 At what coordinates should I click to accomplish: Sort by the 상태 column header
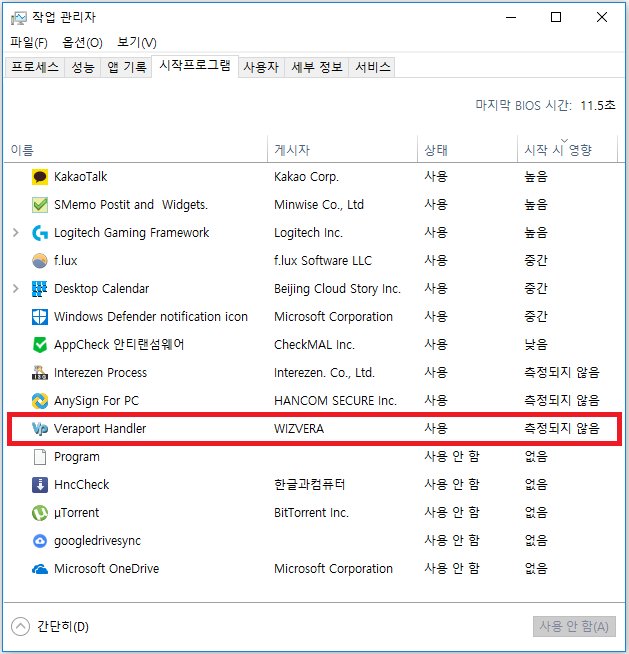click(467, 150)
